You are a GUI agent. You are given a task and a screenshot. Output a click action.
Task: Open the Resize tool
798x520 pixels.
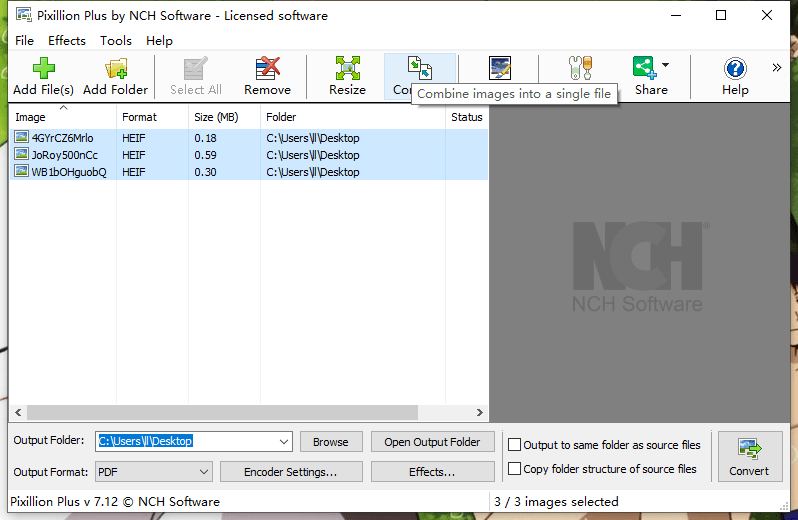pos(348,76)
